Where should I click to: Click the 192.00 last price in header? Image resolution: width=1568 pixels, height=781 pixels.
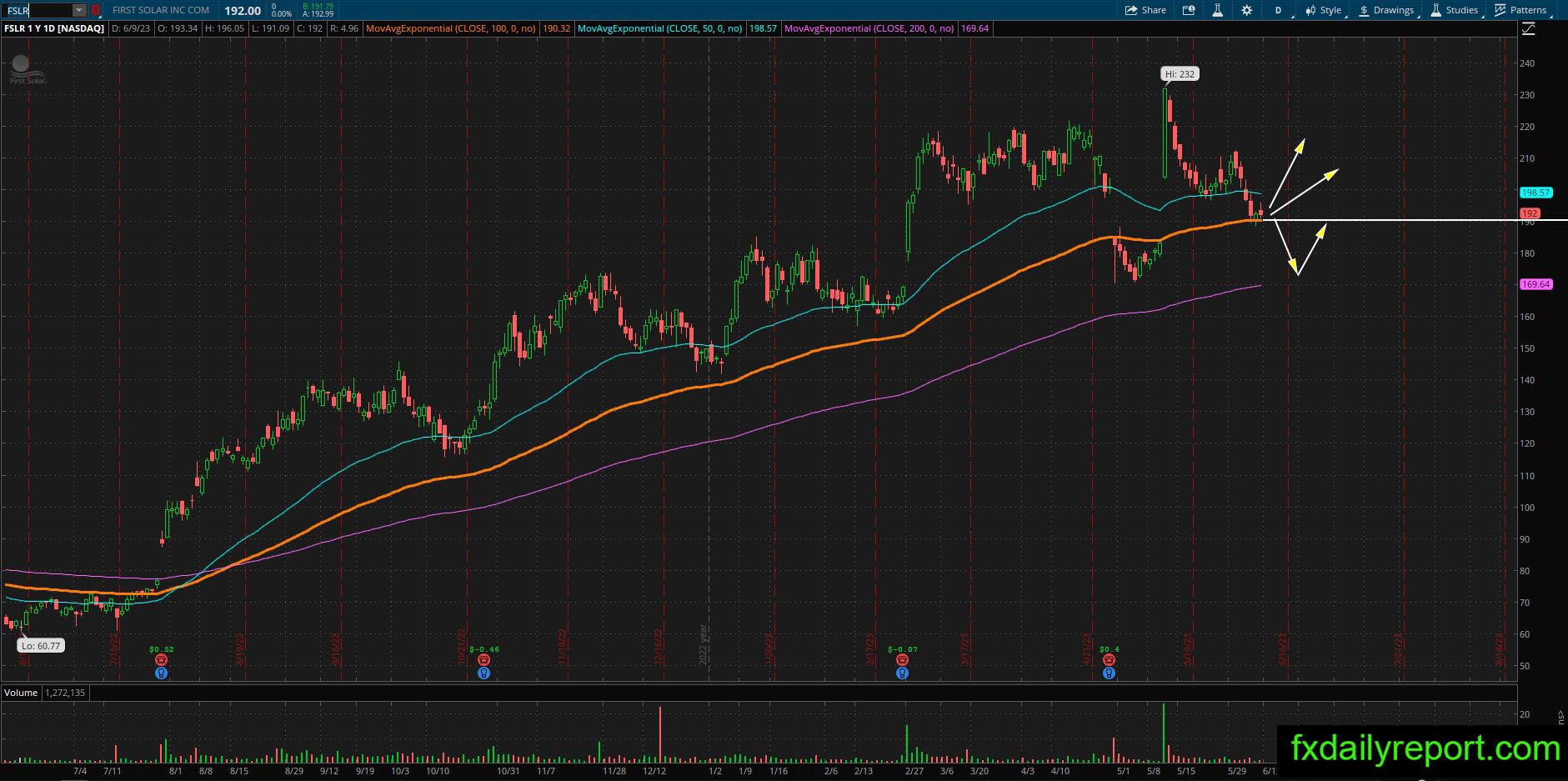[243, 11]
